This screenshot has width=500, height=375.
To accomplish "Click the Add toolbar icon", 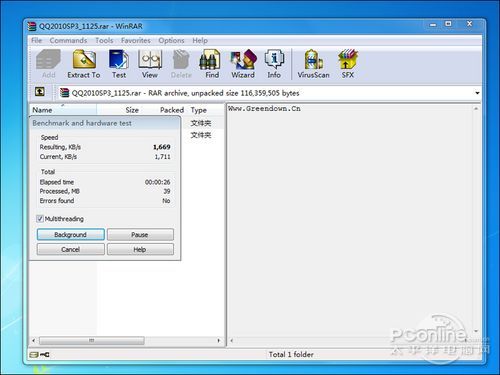I will [x=48, y=64].
